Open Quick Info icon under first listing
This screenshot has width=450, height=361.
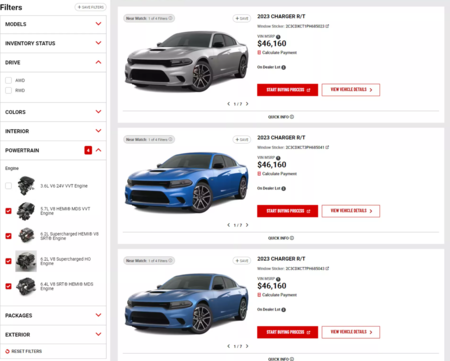pyautogui.click(x=292, y=117)
